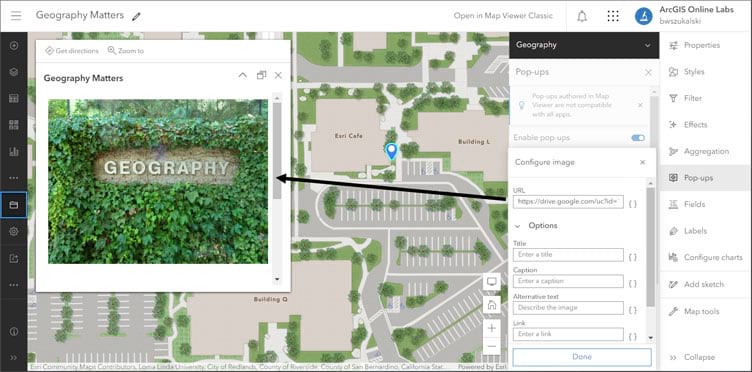Expand the left toolbar with double chevron
This screenshot has height=372, width=752.
[14, 357]
